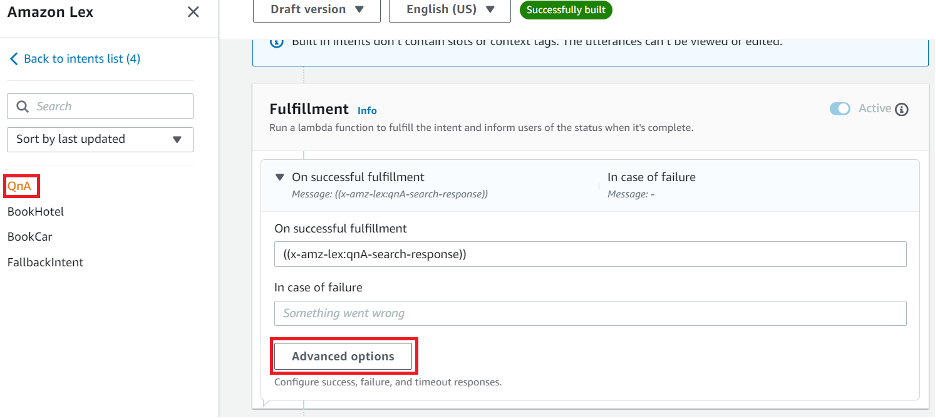Select the BookCar intent
The image size is (936, 418).
[x=30, y=236]
